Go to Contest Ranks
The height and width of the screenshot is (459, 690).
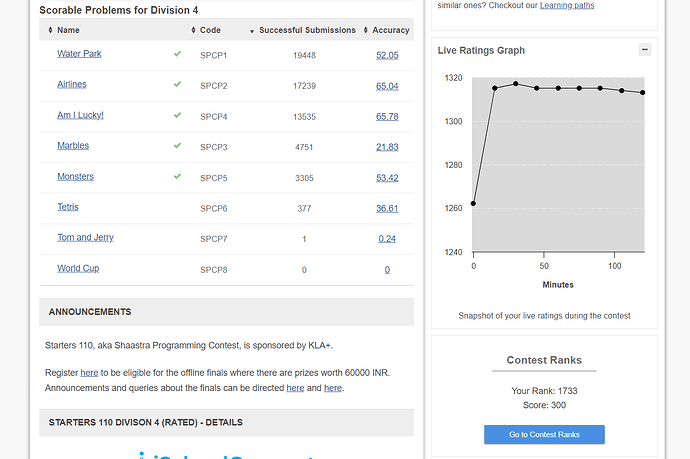[x=544, y=434]
